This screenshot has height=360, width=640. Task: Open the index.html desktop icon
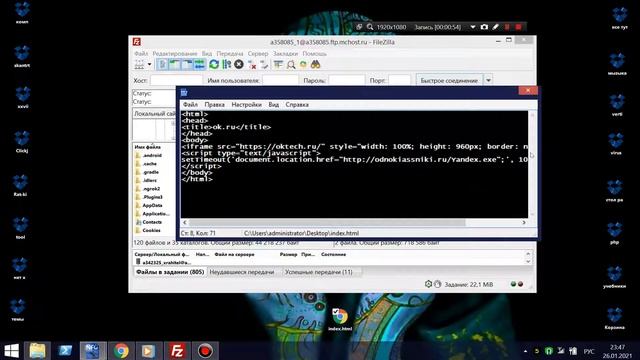click(x=340, y=319)
